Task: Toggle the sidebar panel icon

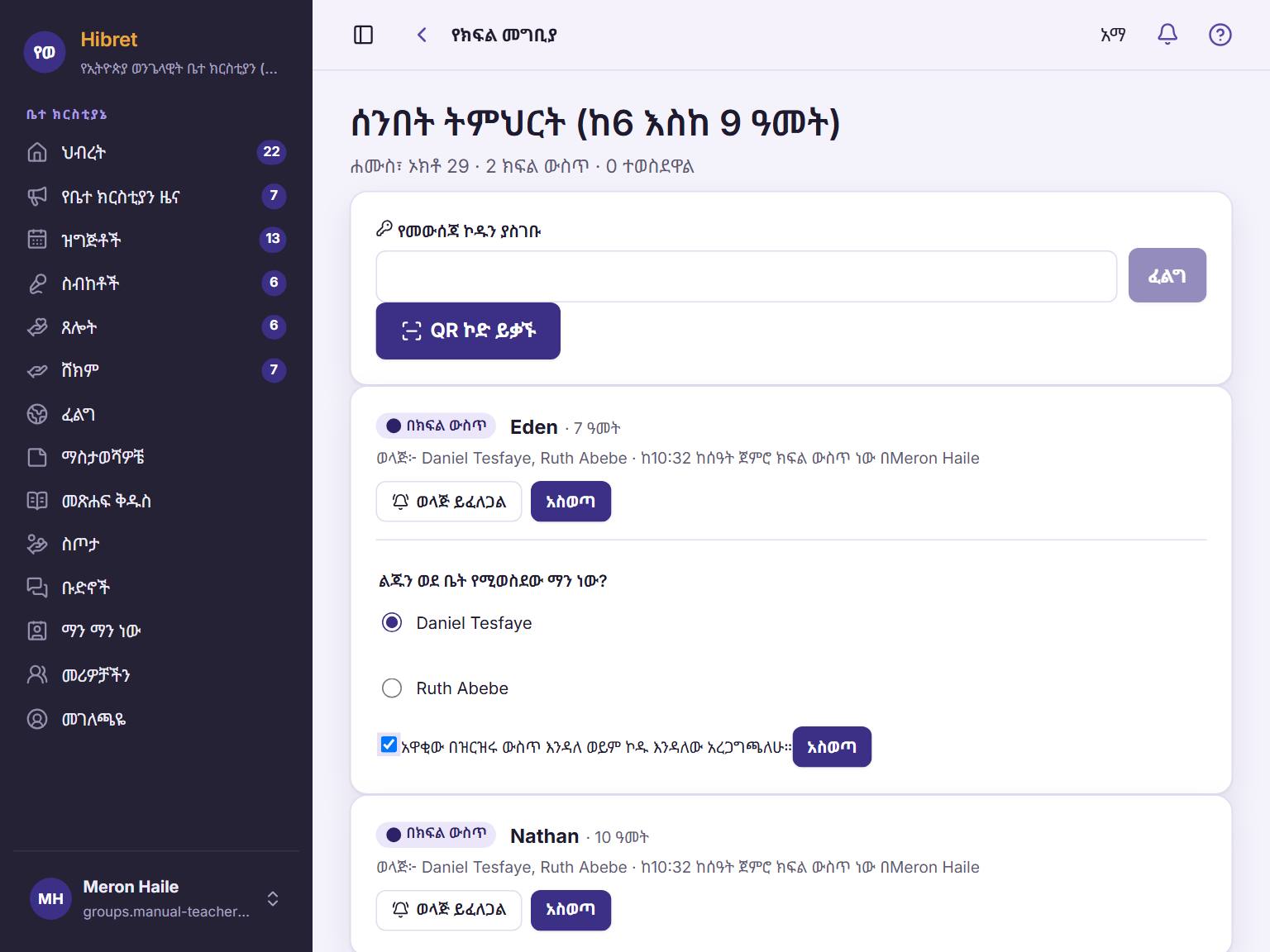Action: click(364, 35)
